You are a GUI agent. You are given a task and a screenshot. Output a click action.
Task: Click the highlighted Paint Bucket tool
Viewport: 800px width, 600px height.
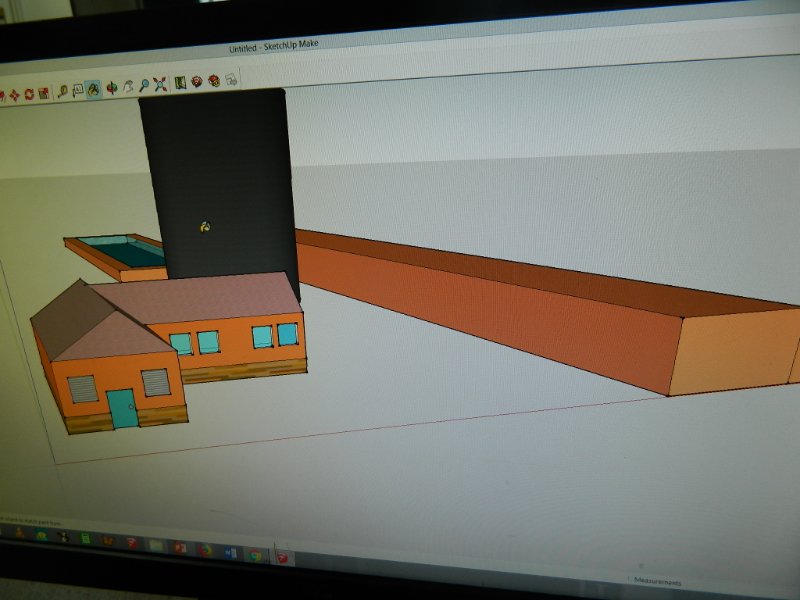click(93, 89)
